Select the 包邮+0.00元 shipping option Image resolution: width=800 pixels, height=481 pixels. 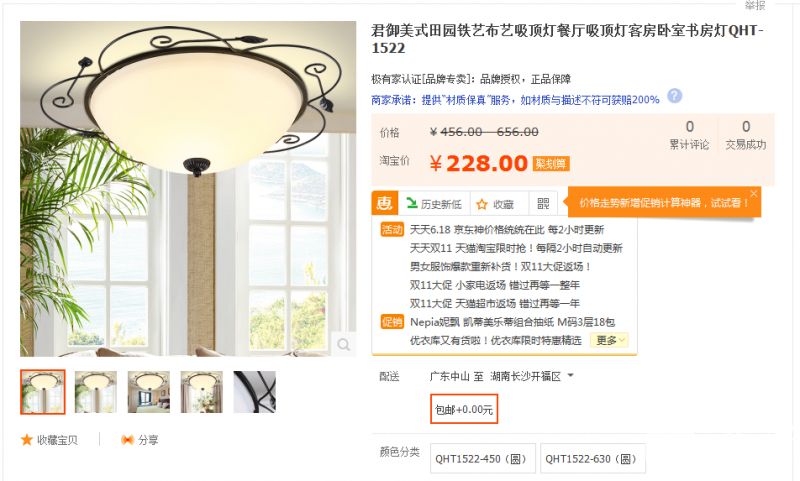[x=464, y=409]
